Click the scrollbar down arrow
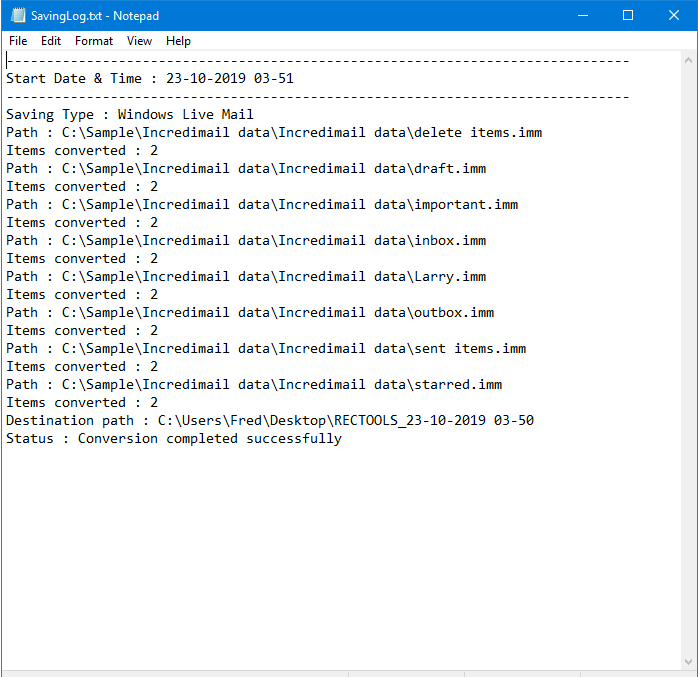This screenshot has width=698, height=677. (688, 661)
